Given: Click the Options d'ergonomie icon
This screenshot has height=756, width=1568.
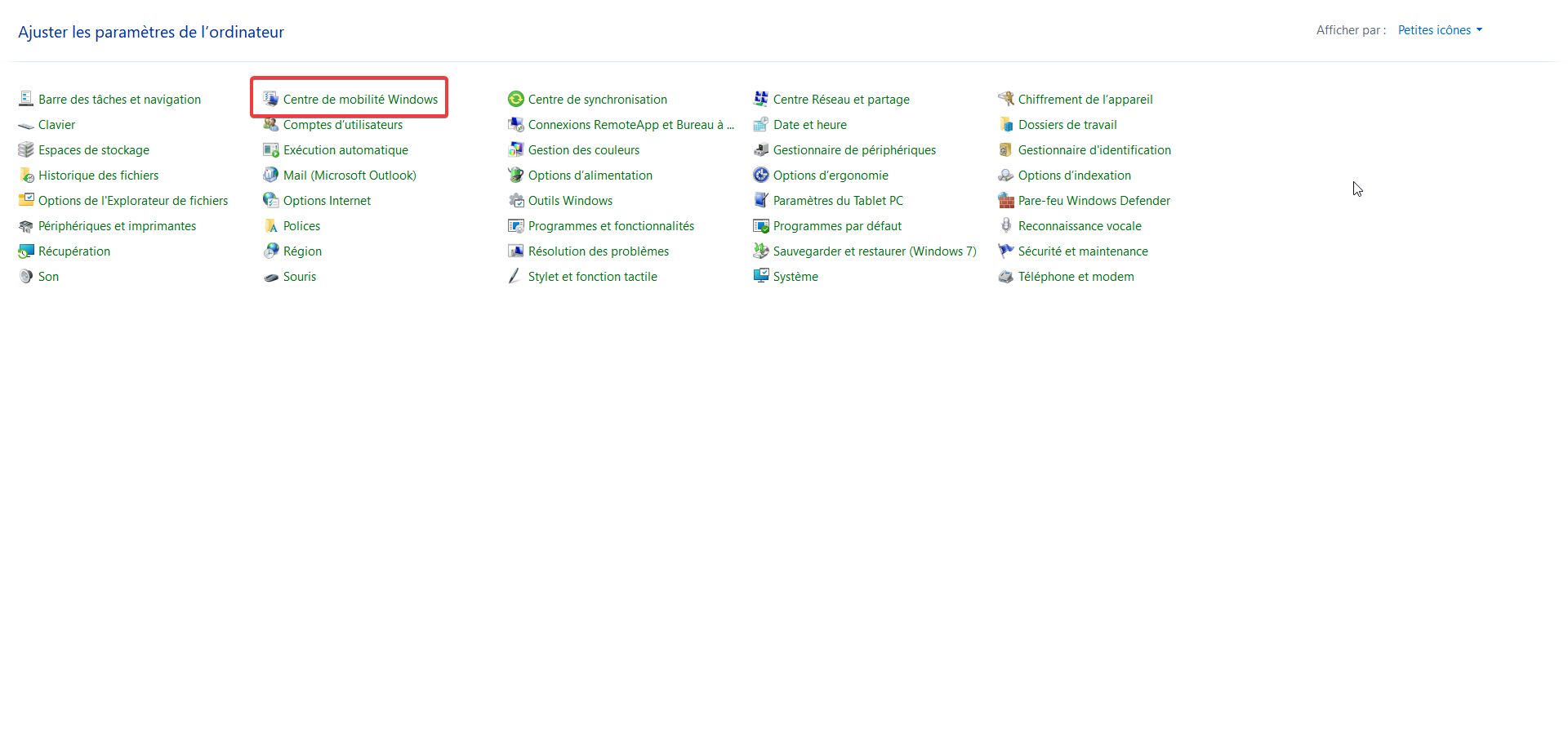Looking at the screenshot, I should tap(761, 176).
